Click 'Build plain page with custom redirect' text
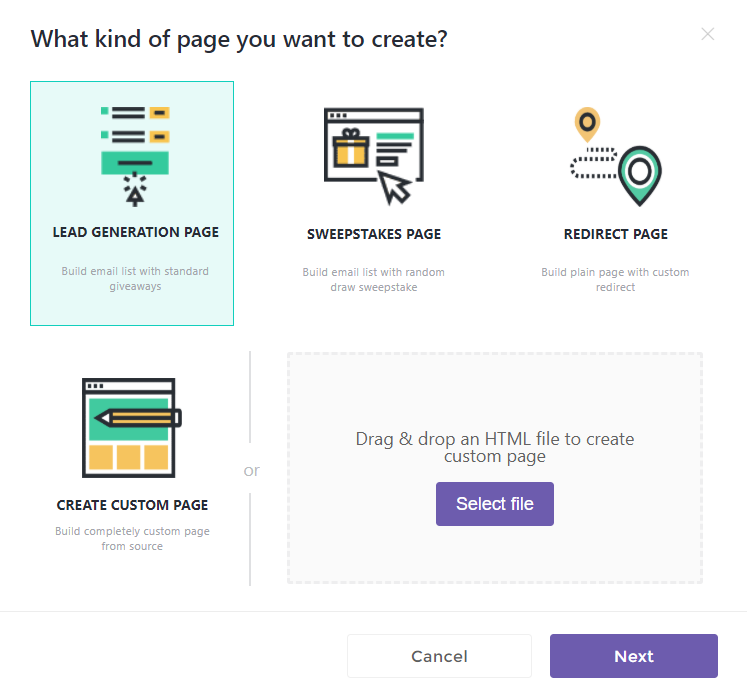Viewport: 747px width, 697px height. (x=616, y=280)
